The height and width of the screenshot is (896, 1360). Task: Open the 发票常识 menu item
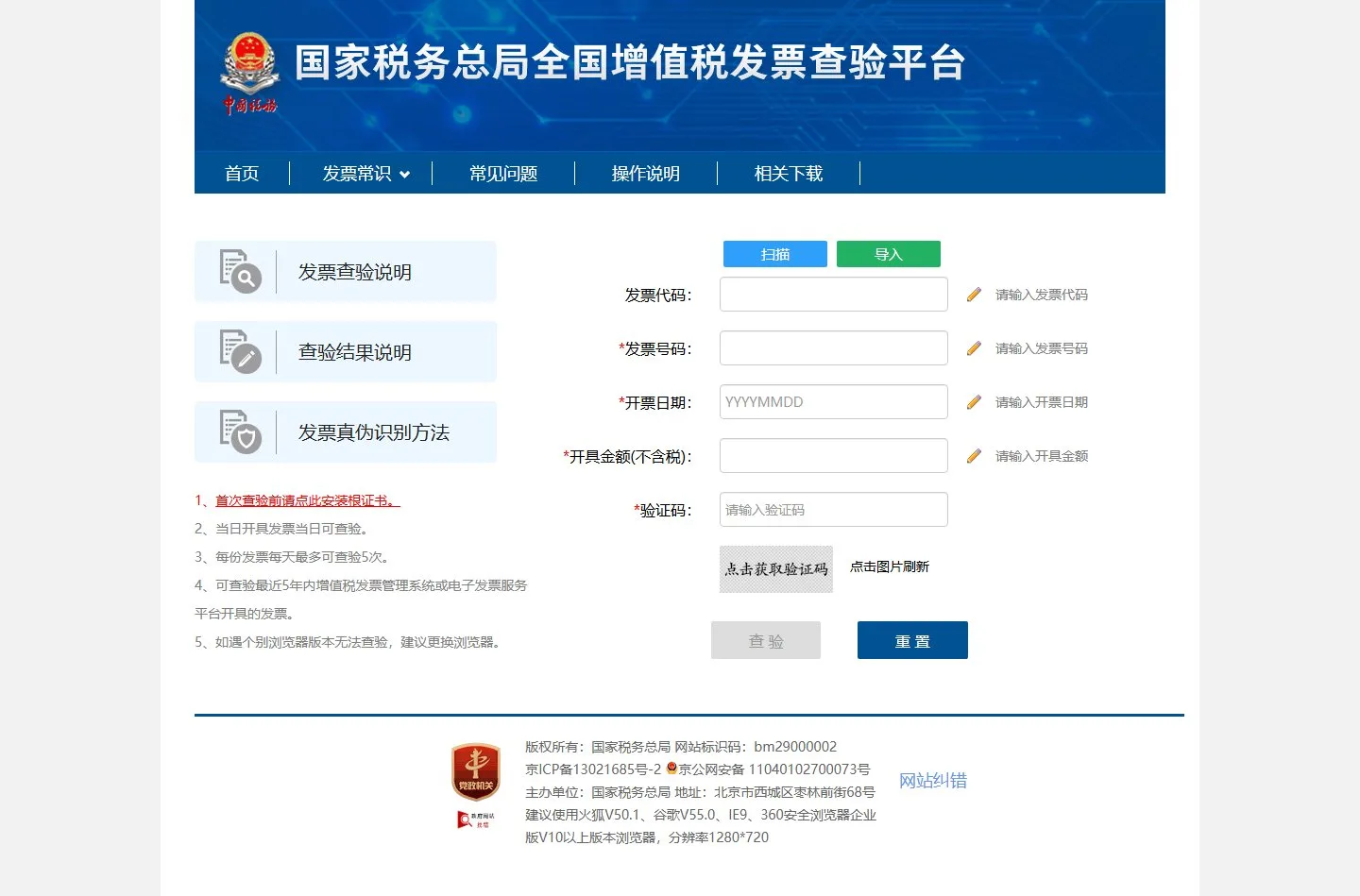click(x=357, y=174)
